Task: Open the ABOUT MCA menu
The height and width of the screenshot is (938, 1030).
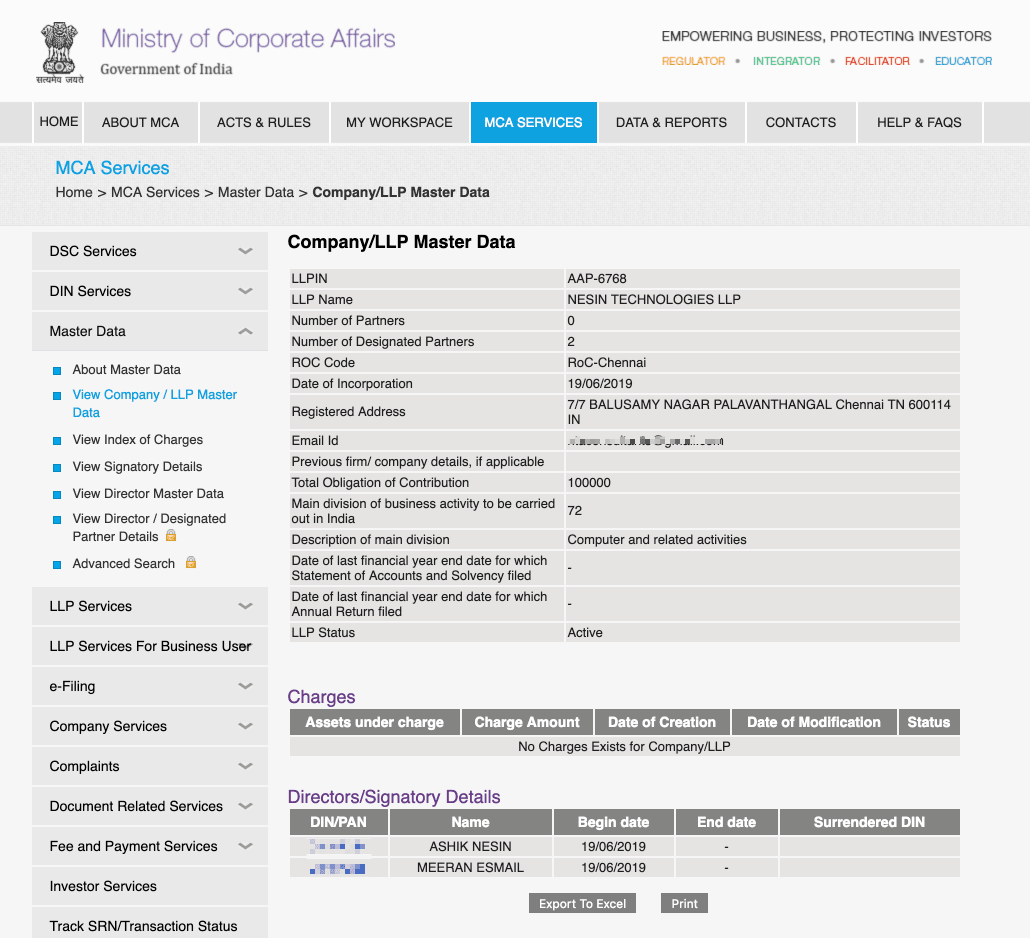Action: (141, 122)
